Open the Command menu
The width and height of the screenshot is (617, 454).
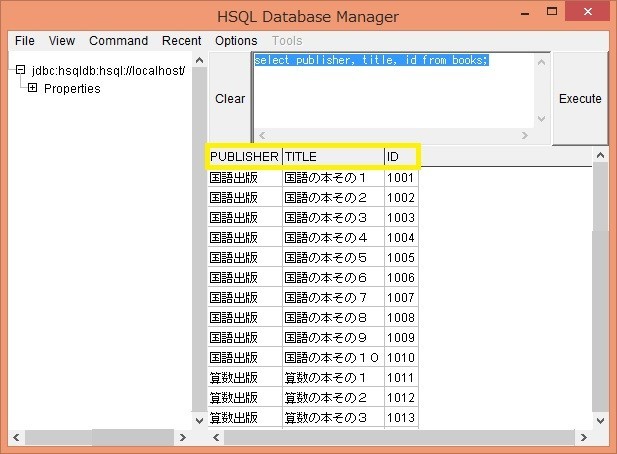118,41
